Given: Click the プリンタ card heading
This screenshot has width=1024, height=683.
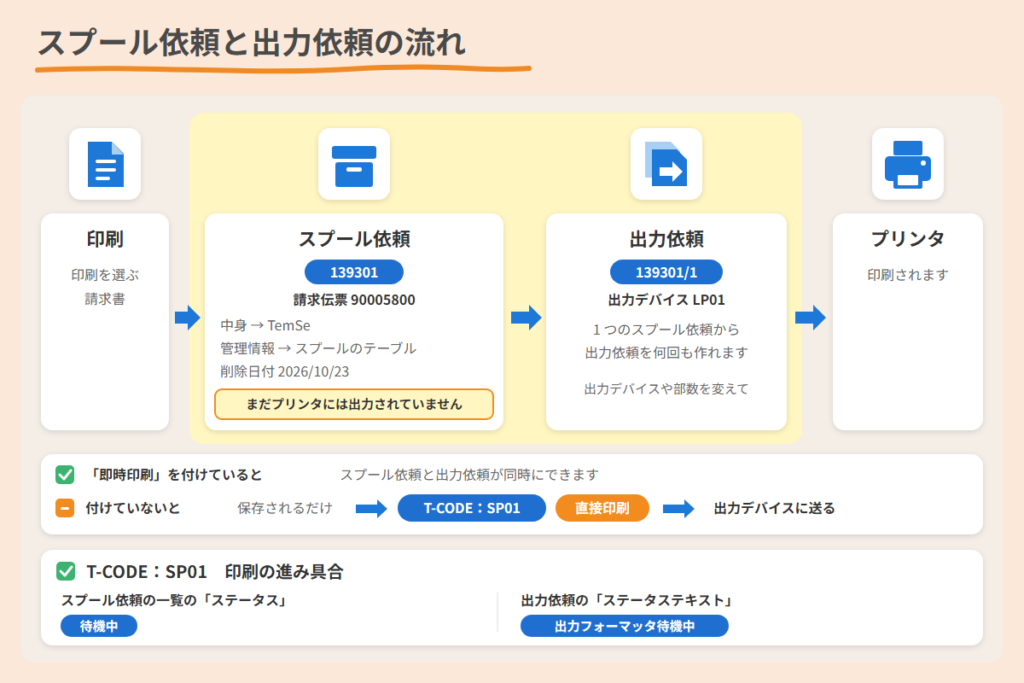Looking at the screenshot, I should coord(908,239).
